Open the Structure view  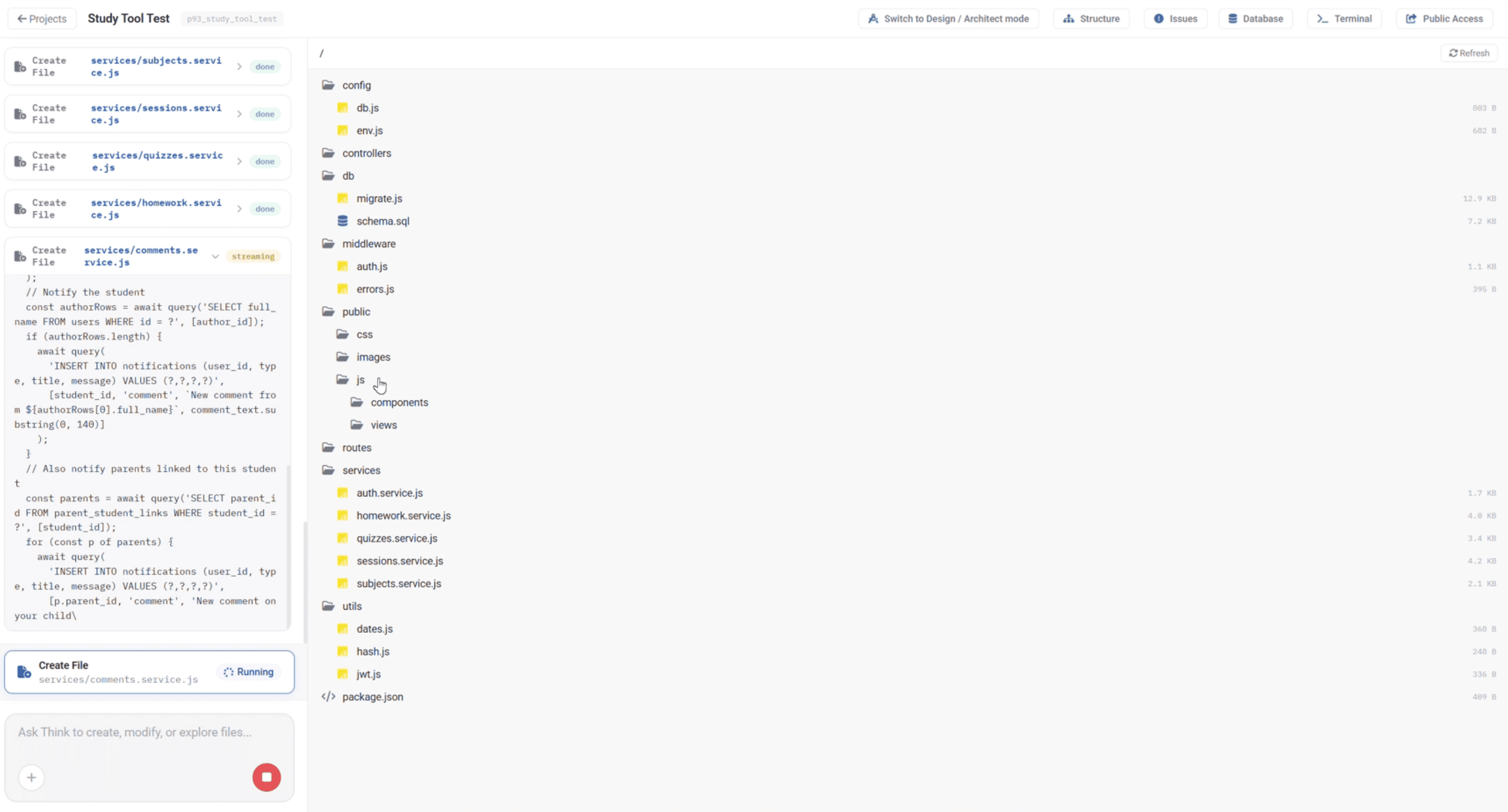point(1091,19)
